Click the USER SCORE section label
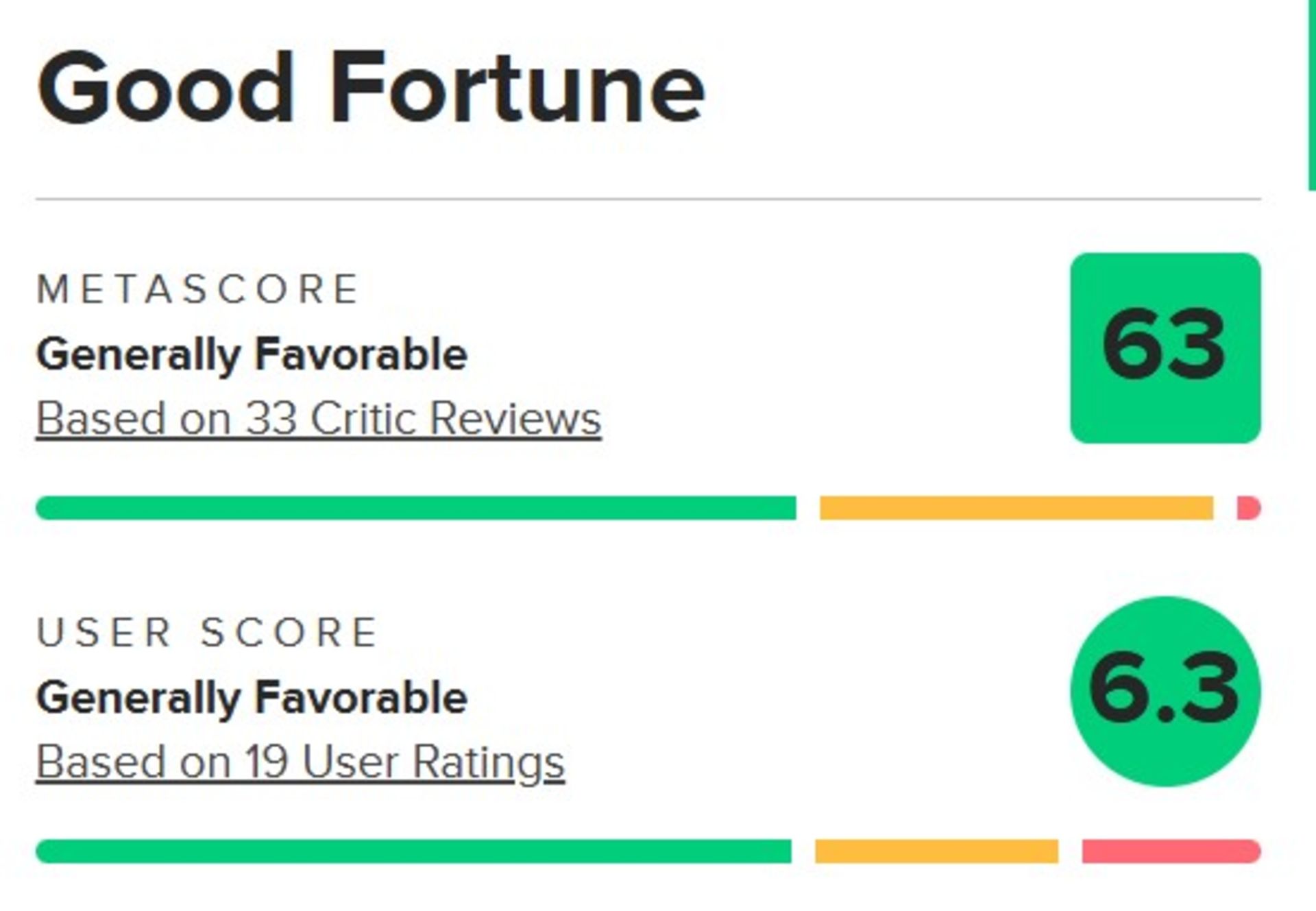Image resolution: width=1316 pixels, height=911 pixels. [207, 631]
